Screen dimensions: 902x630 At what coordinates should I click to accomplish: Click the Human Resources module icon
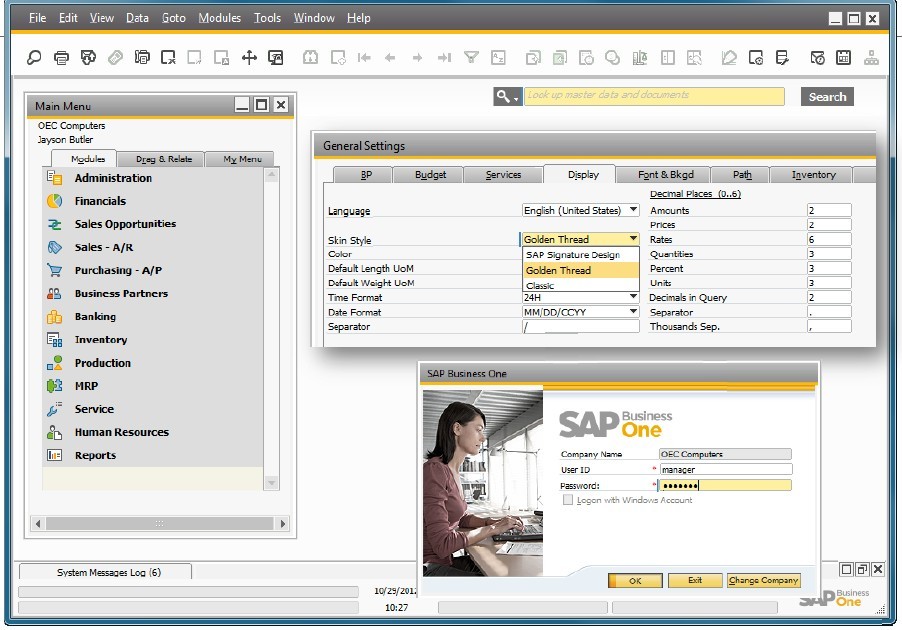click(55, 432)
